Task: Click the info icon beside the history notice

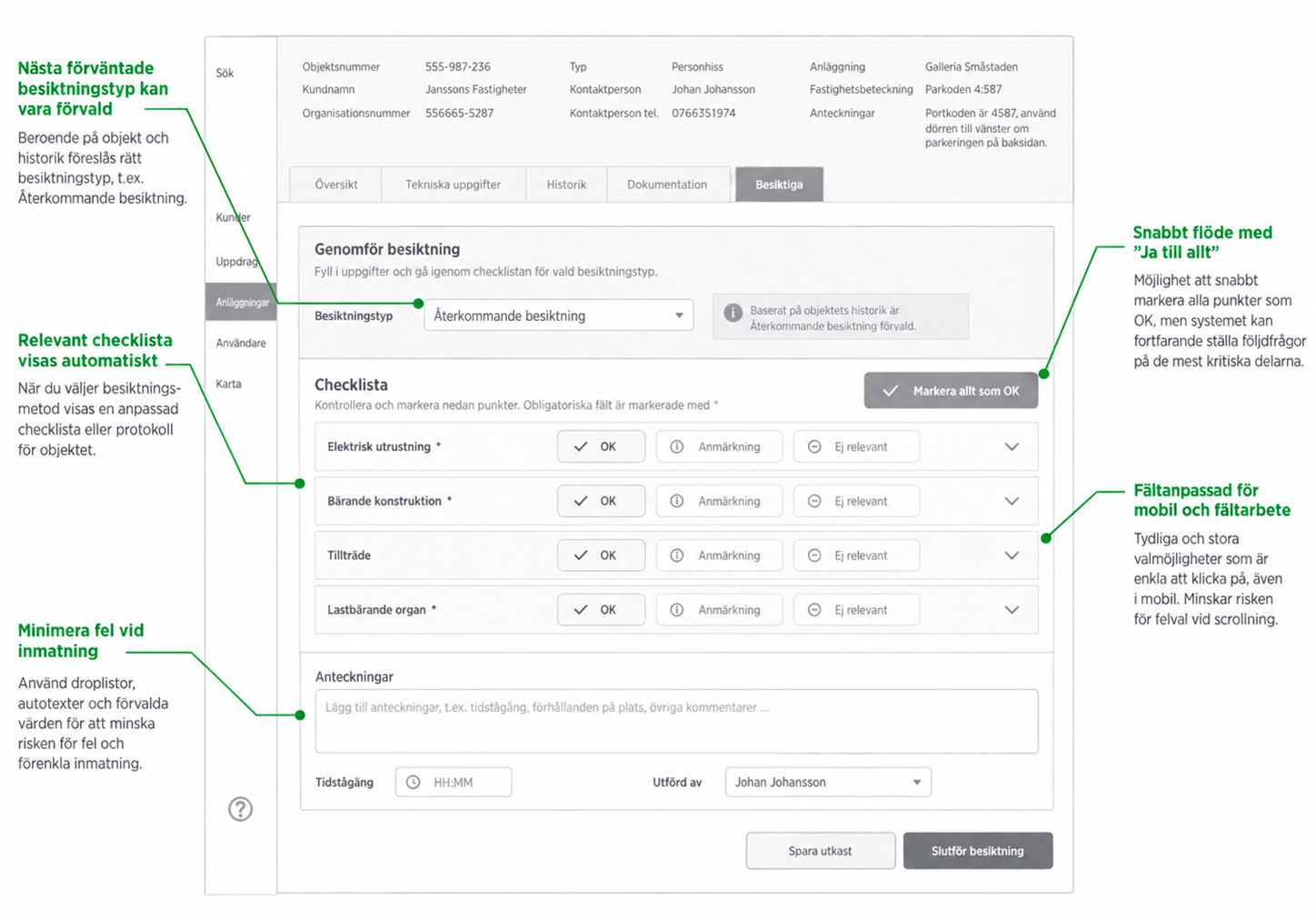Action: pyautogui.click(x=733, y=313)
